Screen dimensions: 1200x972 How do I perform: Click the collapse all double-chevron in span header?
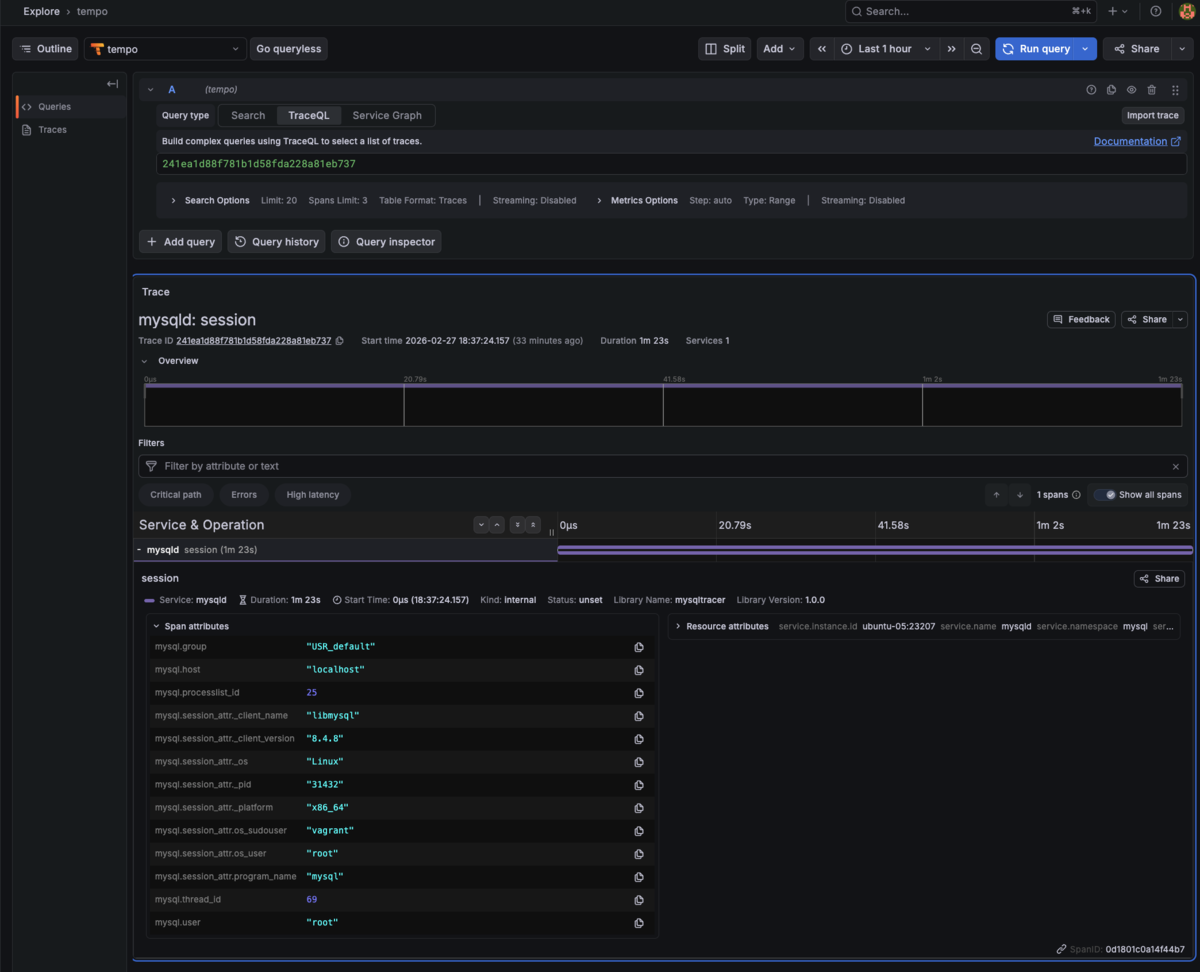click(534, 525)
